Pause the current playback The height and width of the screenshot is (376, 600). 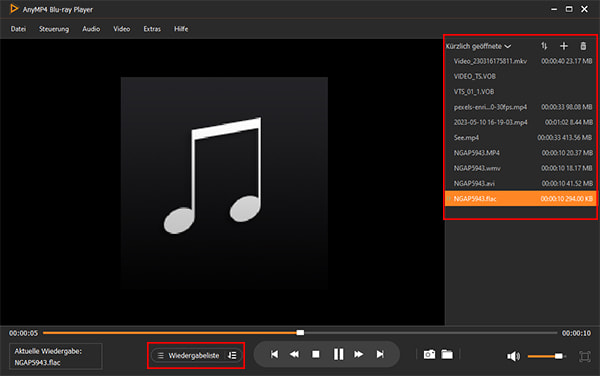pos(338,354)
